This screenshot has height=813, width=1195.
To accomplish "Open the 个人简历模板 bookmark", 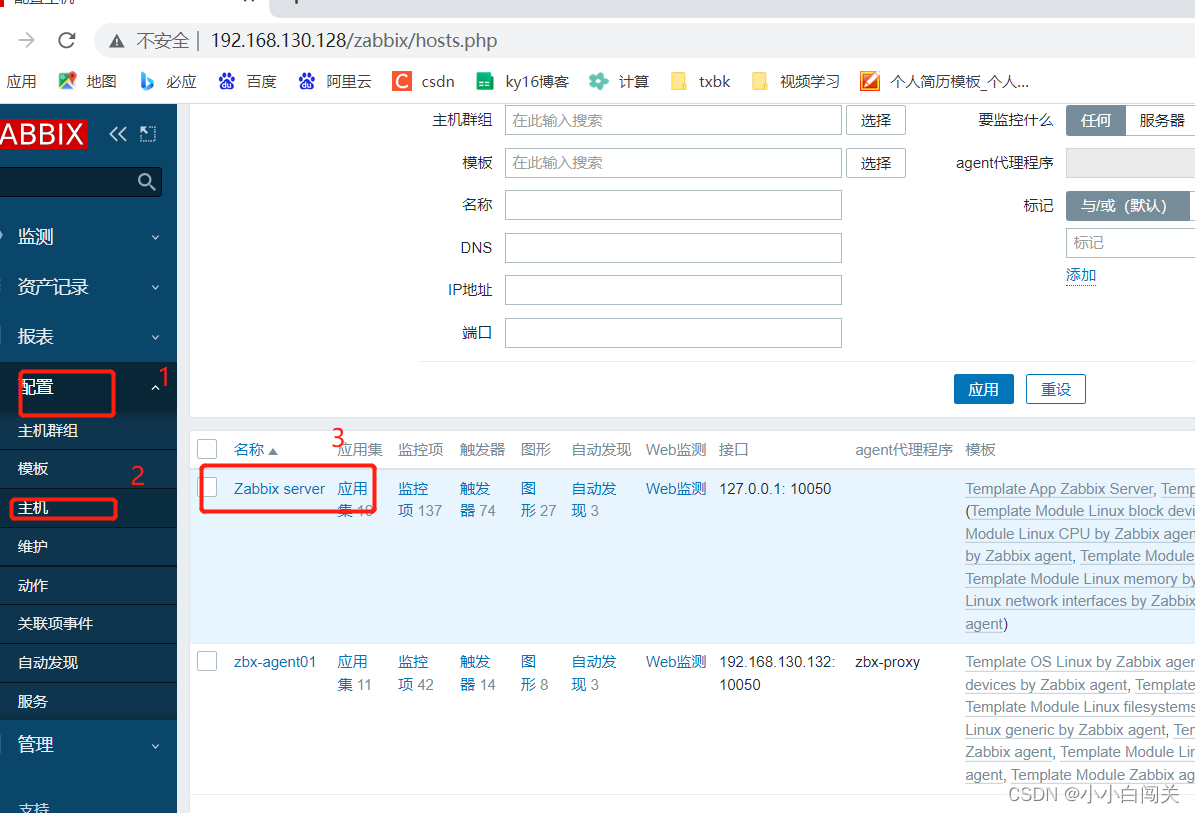I will (945, 82).
